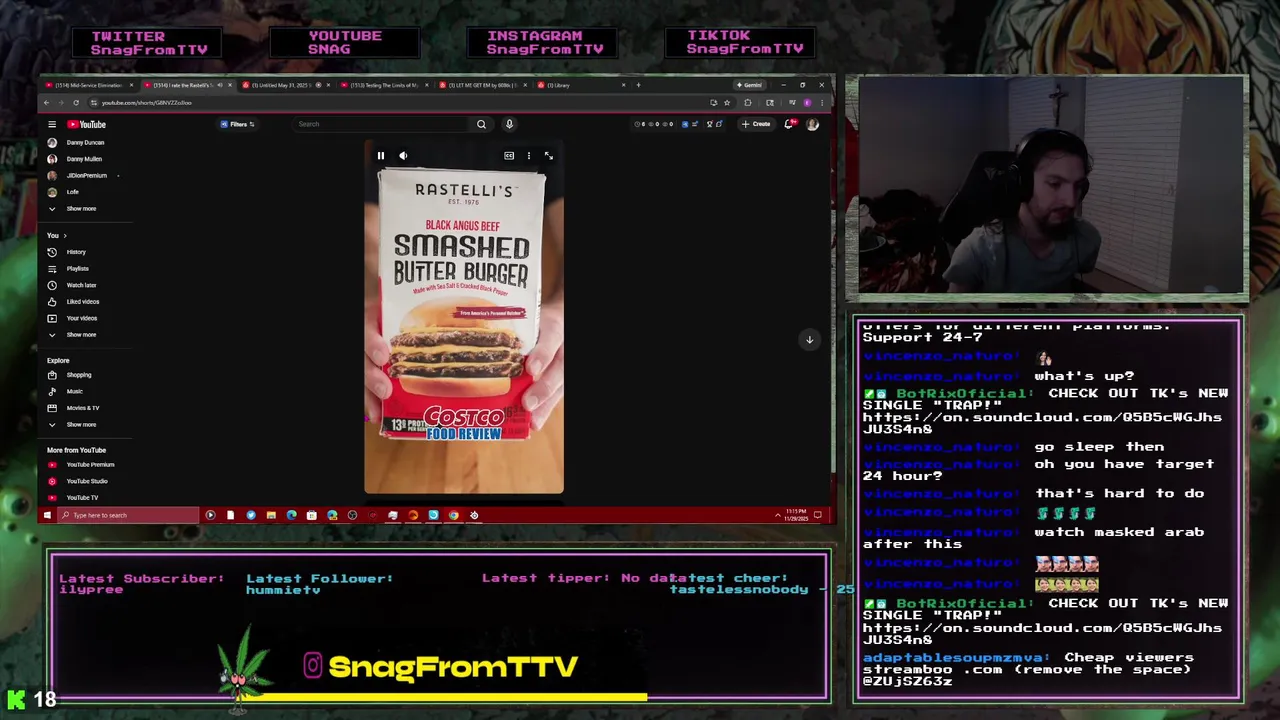
Task: Enter fullscreen on the Shorts player
Action: [548, 155]
